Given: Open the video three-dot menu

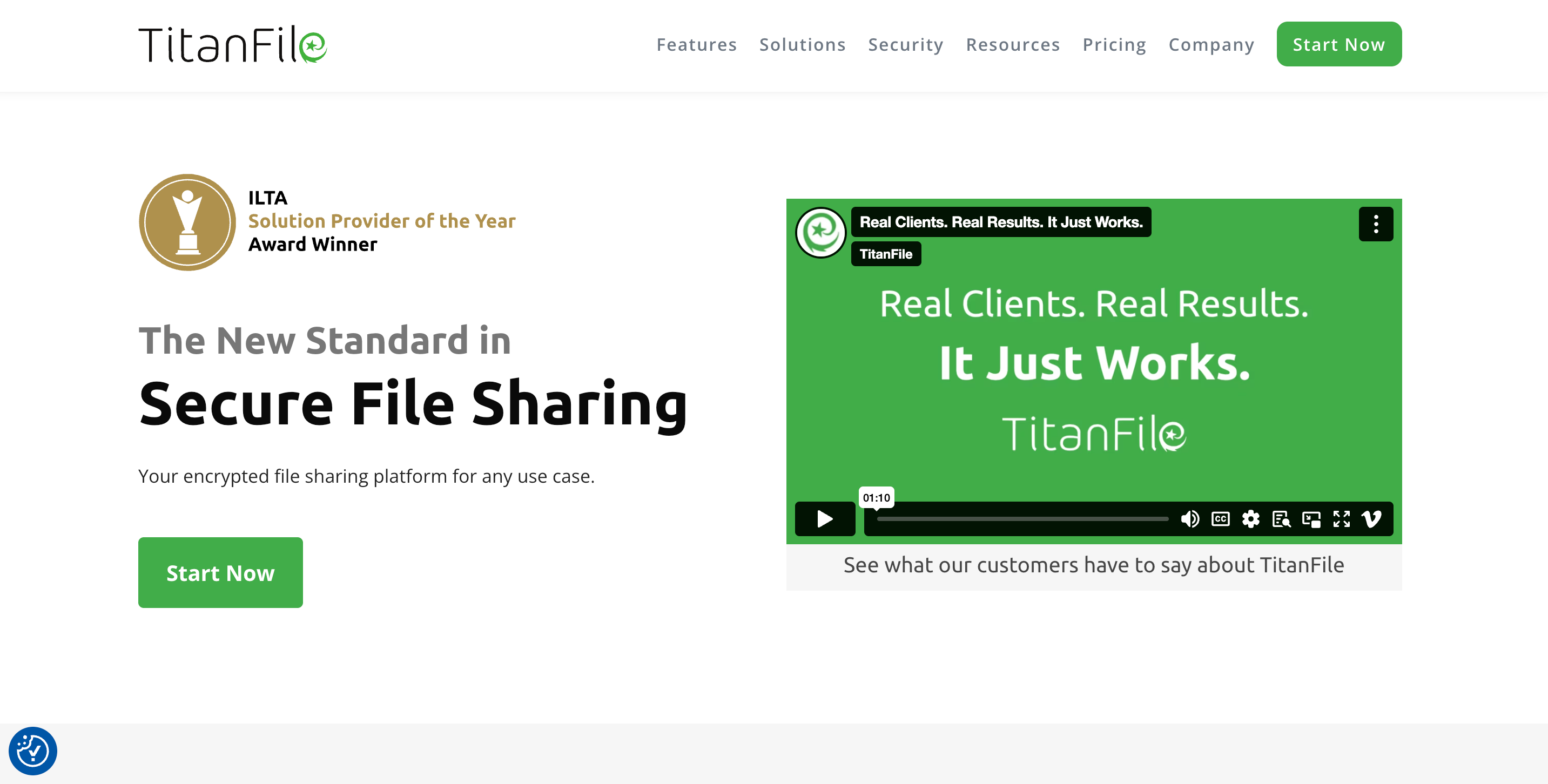Looking at the screenshot, I should point(1376,224).
